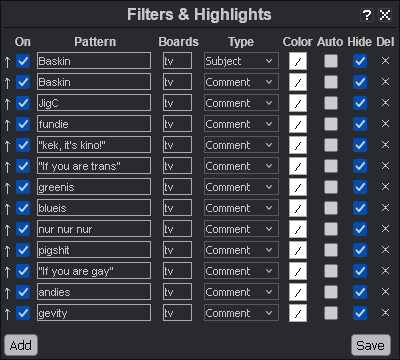Pick a color for the nur nur nur filter
This screenshot has height=360, width=400.
point(298,229)
